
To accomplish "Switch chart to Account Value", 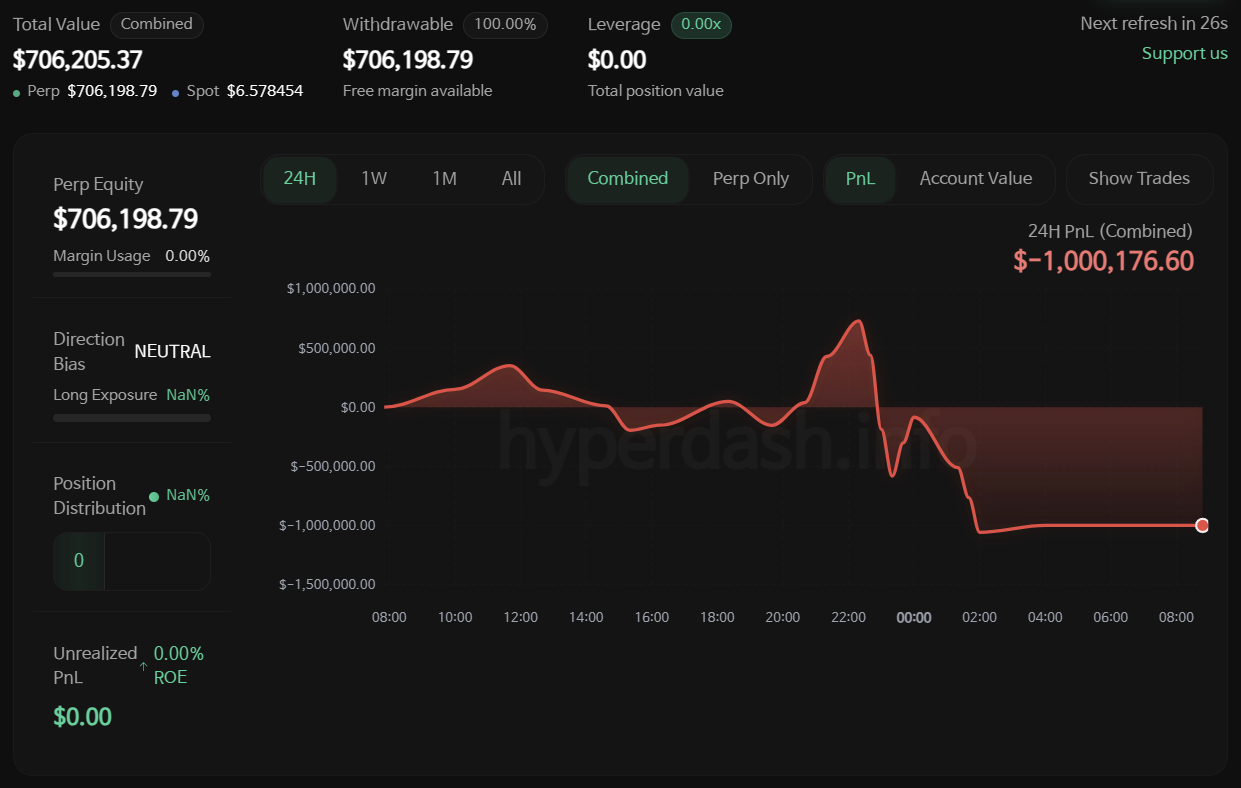I will pos(975,179).
